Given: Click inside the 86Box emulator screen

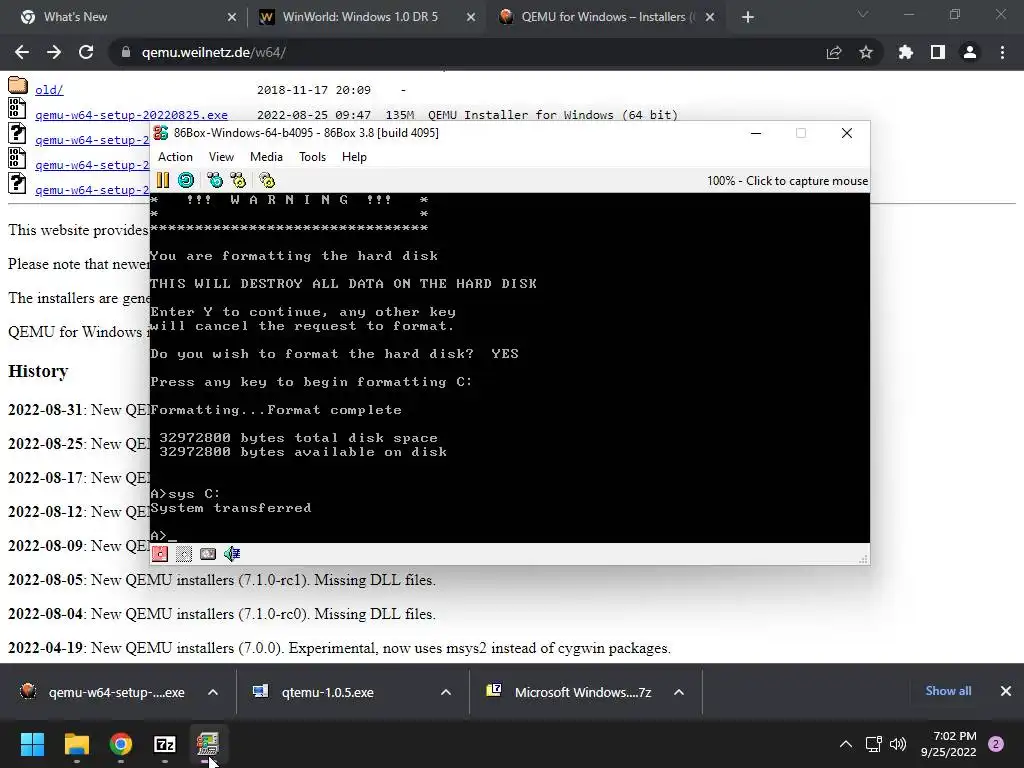Looking at the screenshot, I should [509, 367].
